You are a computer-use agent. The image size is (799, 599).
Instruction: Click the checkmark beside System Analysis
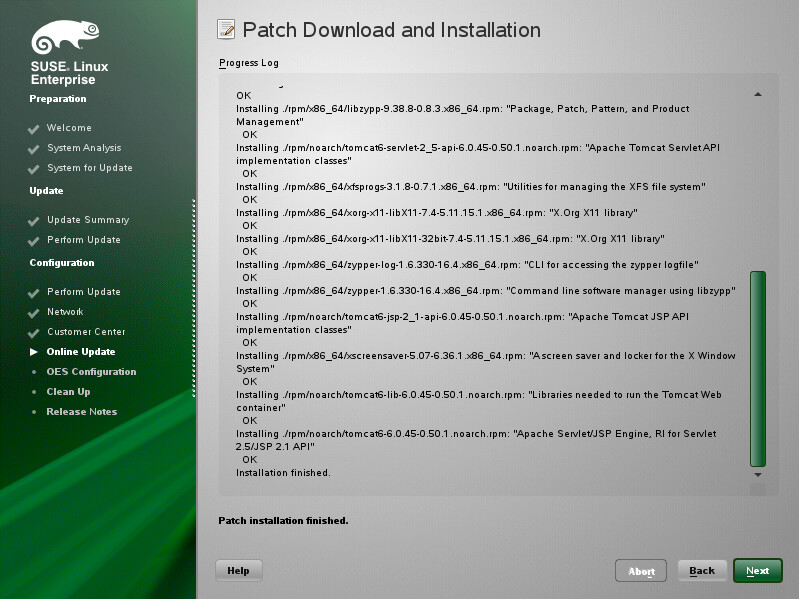(34, 149)
